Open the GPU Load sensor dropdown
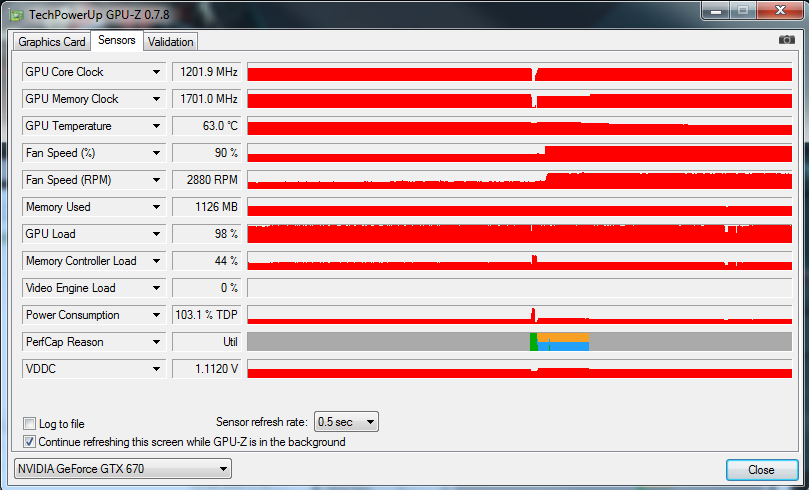 (x=94, y=234)
